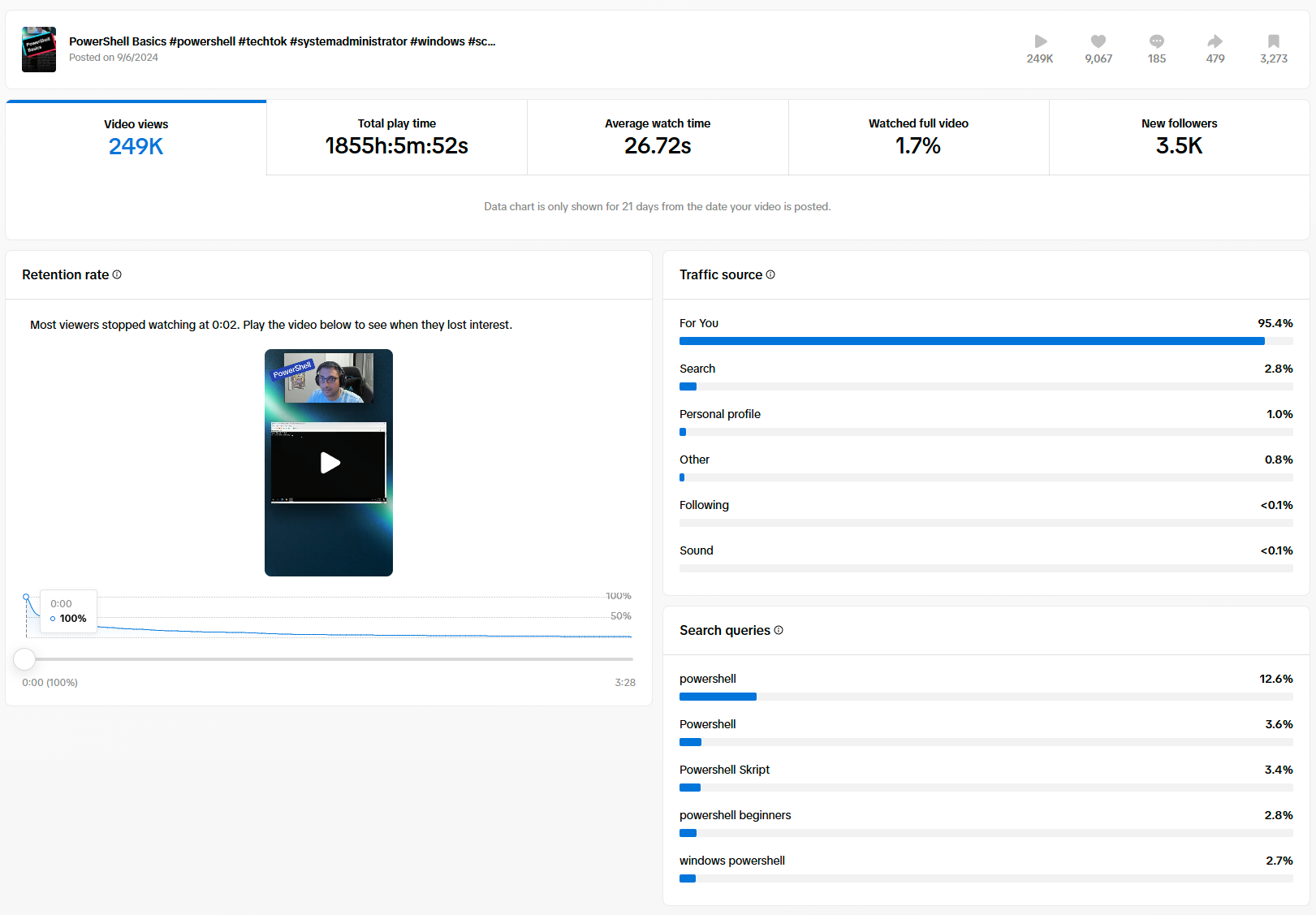This screenshot has width=1316, height=915.
Task: Click the comments bubble icon above 185
Action: point(1157,41)
